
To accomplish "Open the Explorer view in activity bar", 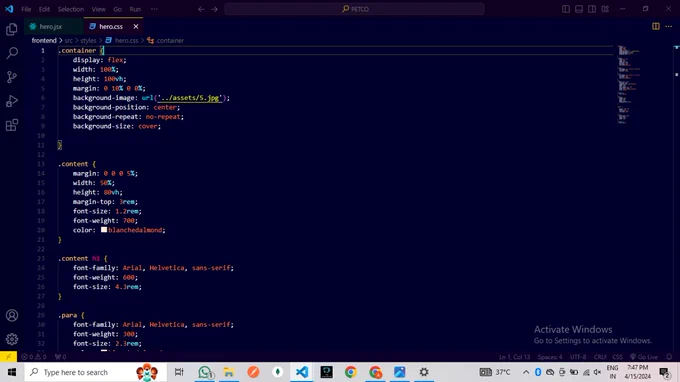I will pos(12,29).
